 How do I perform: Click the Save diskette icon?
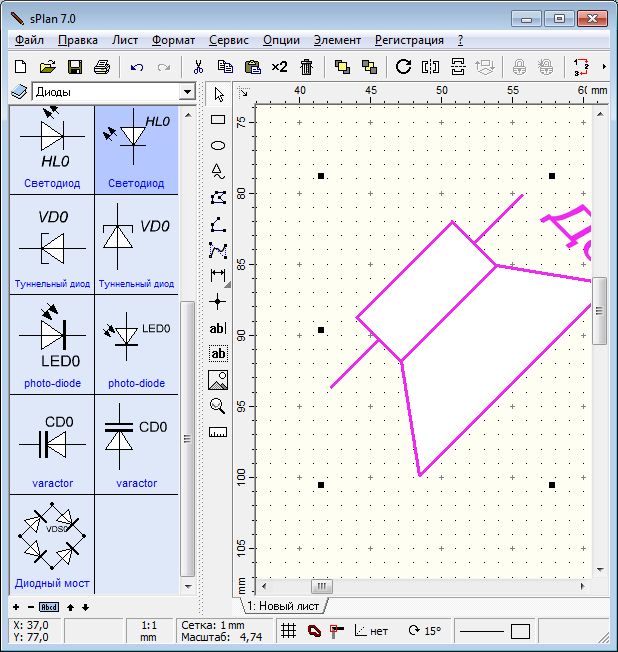point(74,67)
